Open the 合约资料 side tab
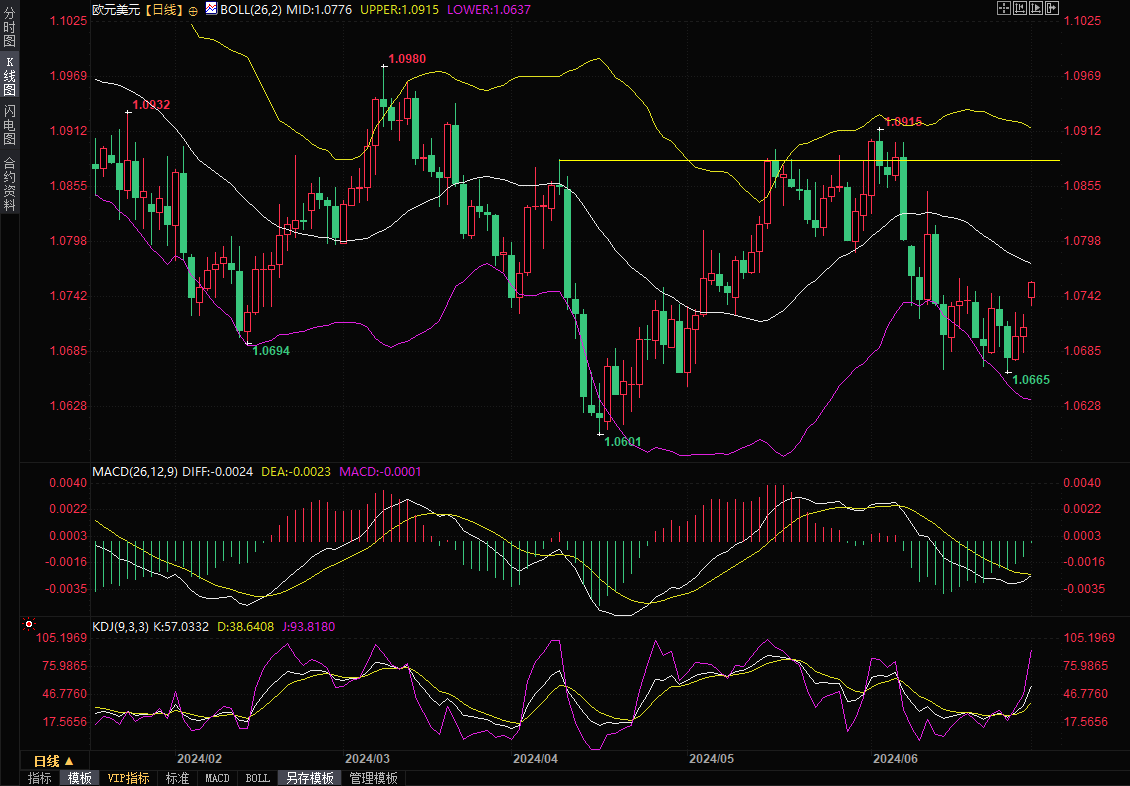The width and height of the screenshot is (1130, 786). point(9,184)
